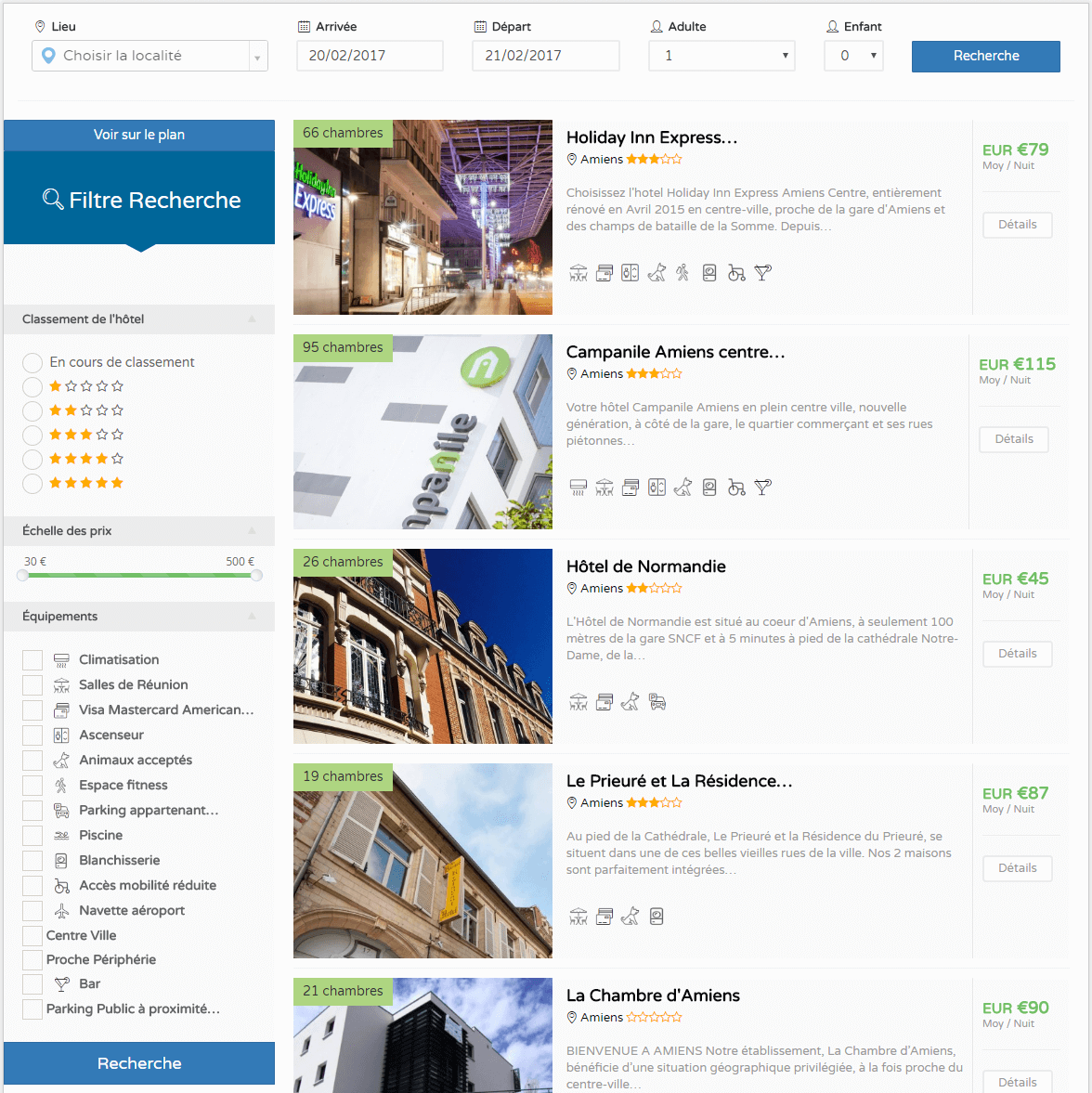Click the Départ date field
This screenshot has height=1093, width=1092.
(x=546, y=56)
